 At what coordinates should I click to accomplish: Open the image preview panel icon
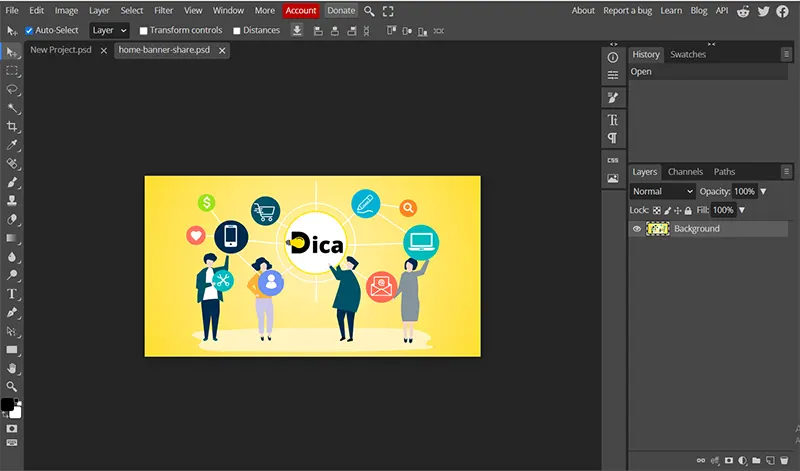(x=613, y=179)
